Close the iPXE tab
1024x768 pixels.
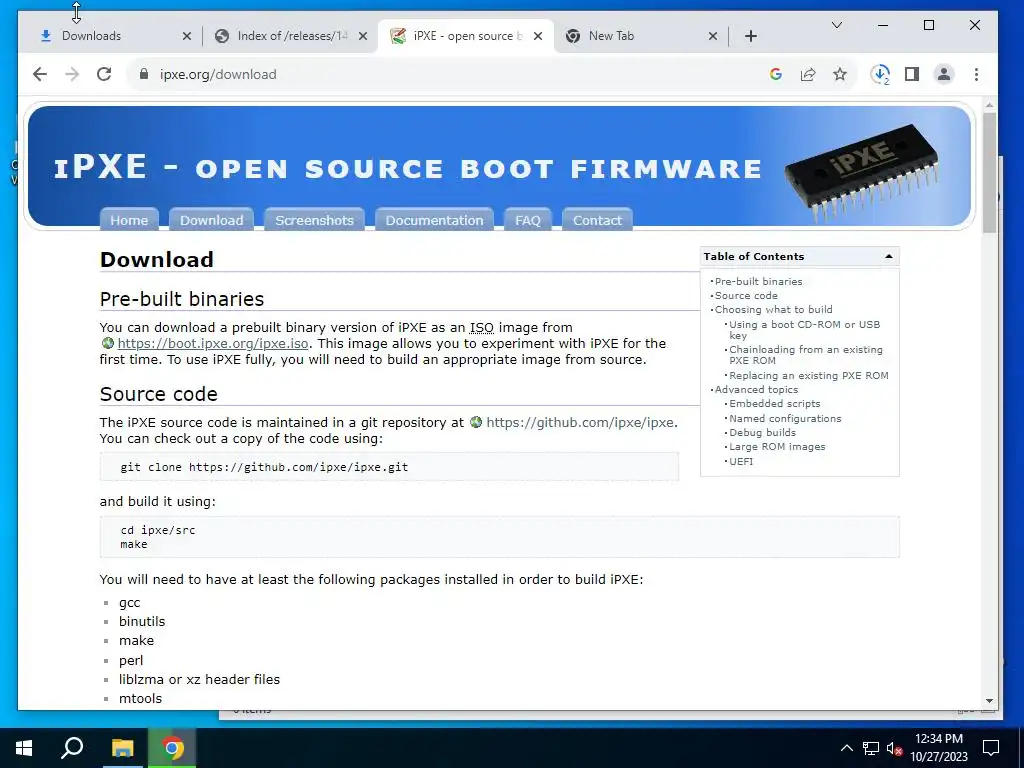[x=538, y=37]
